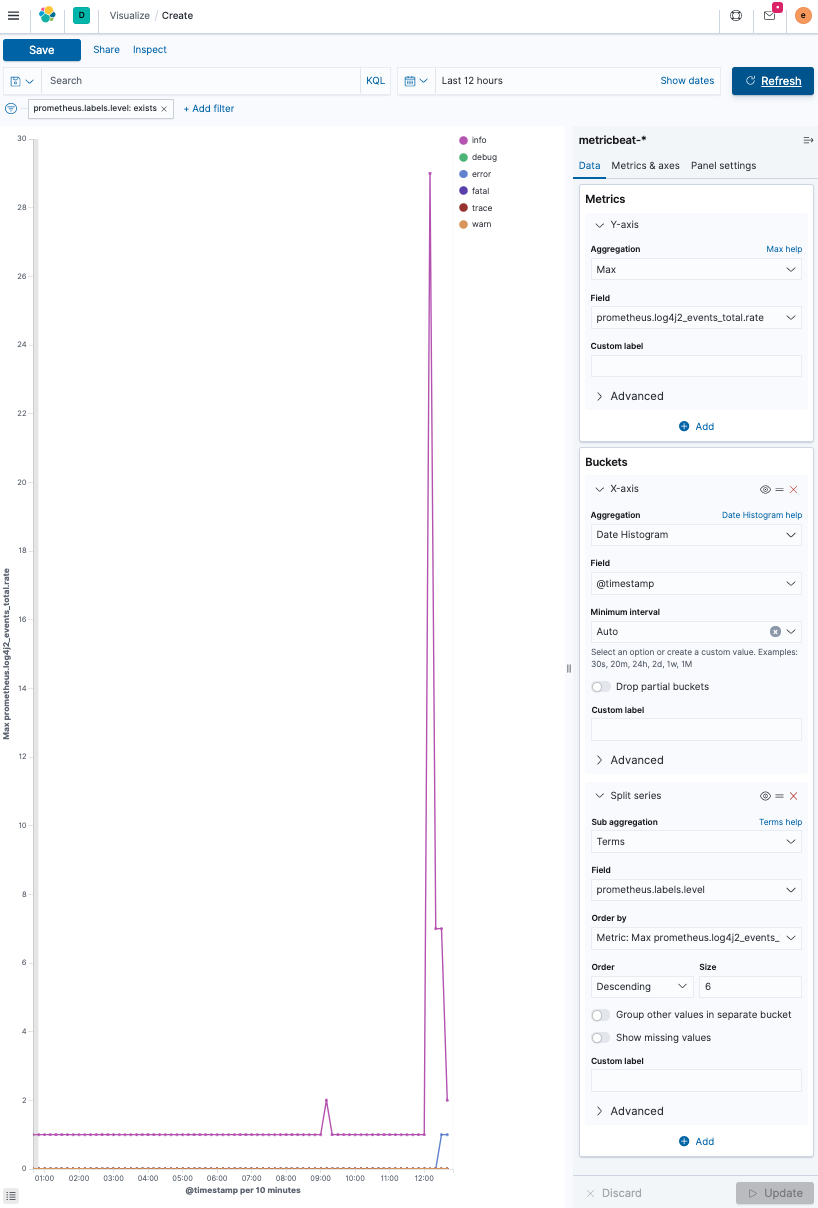Collapse the metricbeat-* panel using the arrow icon
Screen dimensions: 818x1208
coord(808,142)
